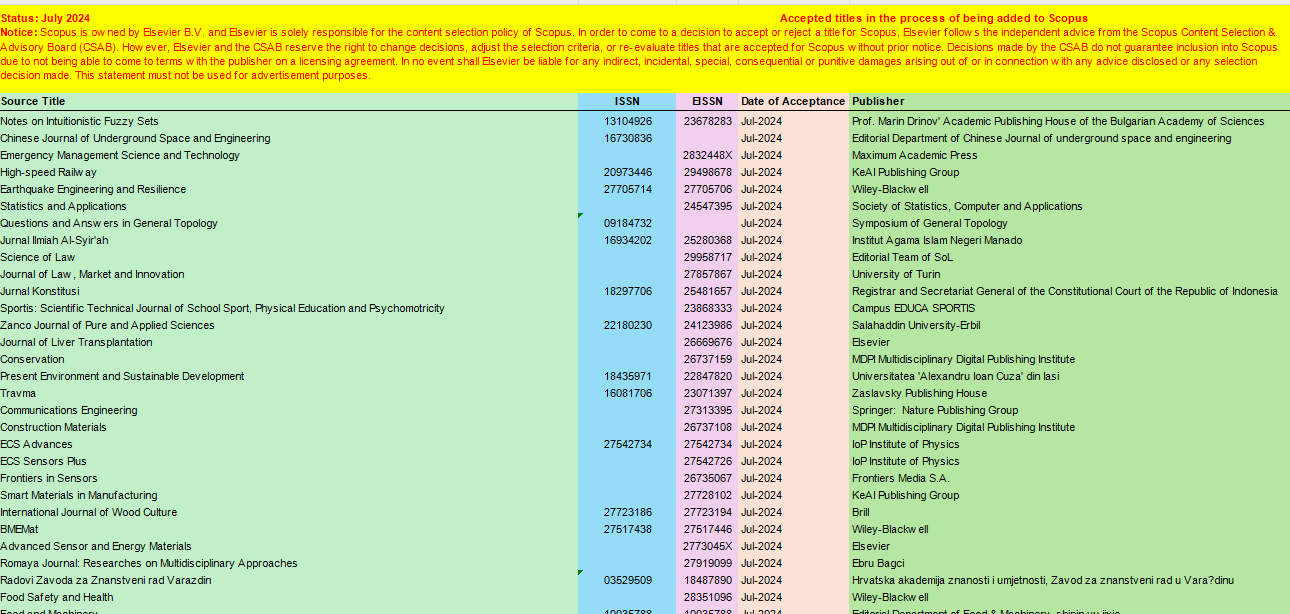Select the 'University of Turin' publisher cell
The width and height of the screenshot is (1290, 614).
(x=1069, y=274)
